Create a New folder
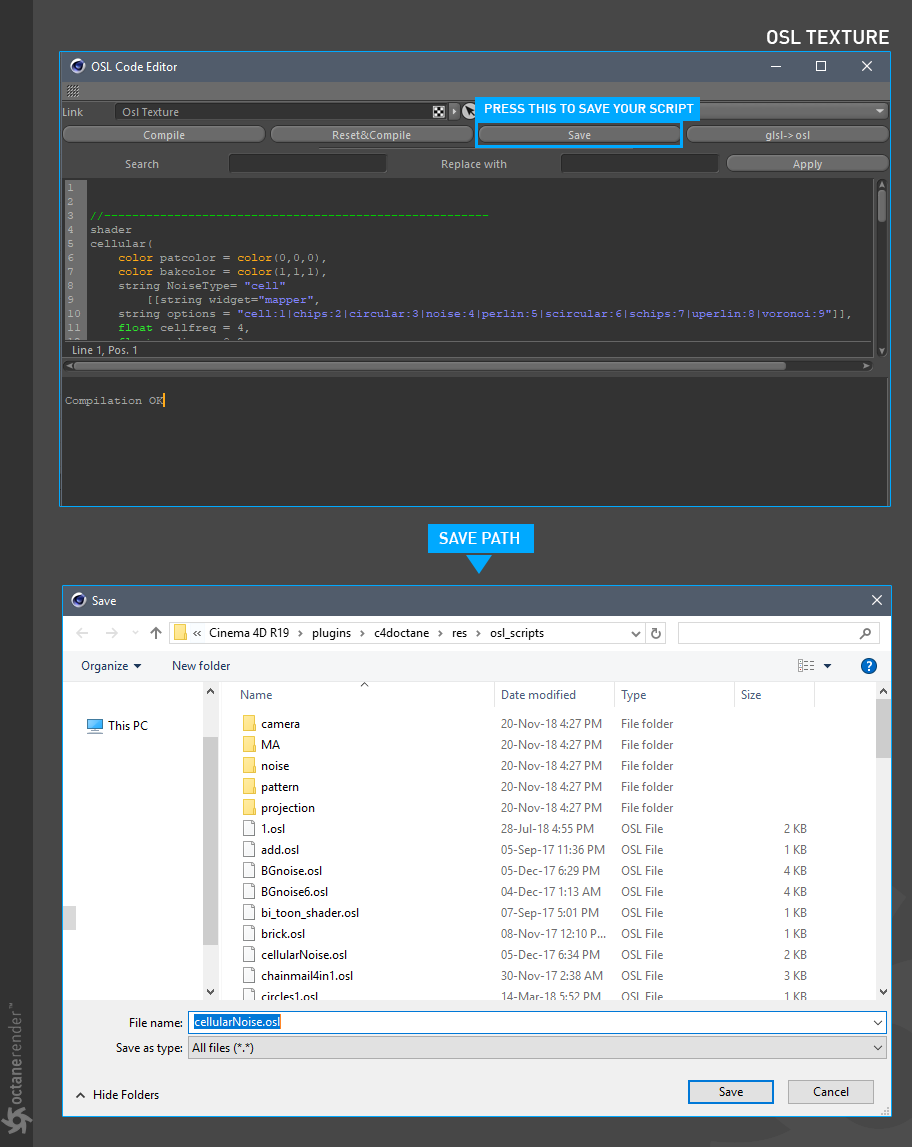Viewport: 912px width, 1147px height. point(201,666)
